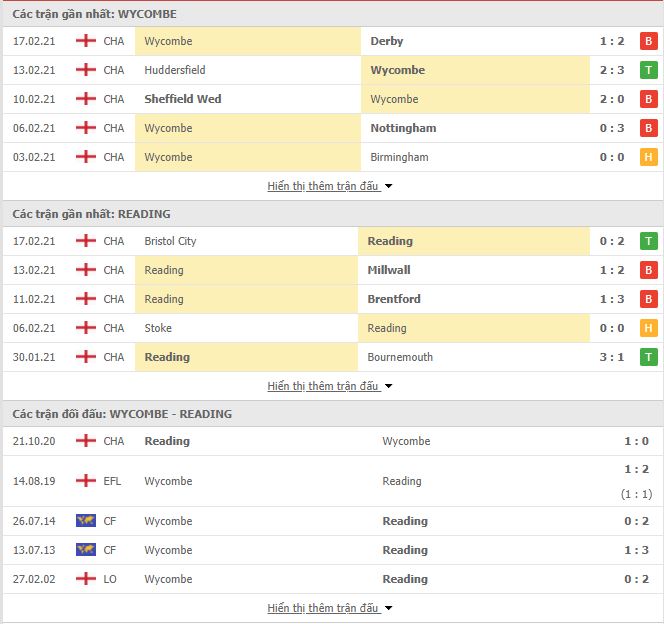Click green T badge on Bristol City–Reading row

pos(648,241)
